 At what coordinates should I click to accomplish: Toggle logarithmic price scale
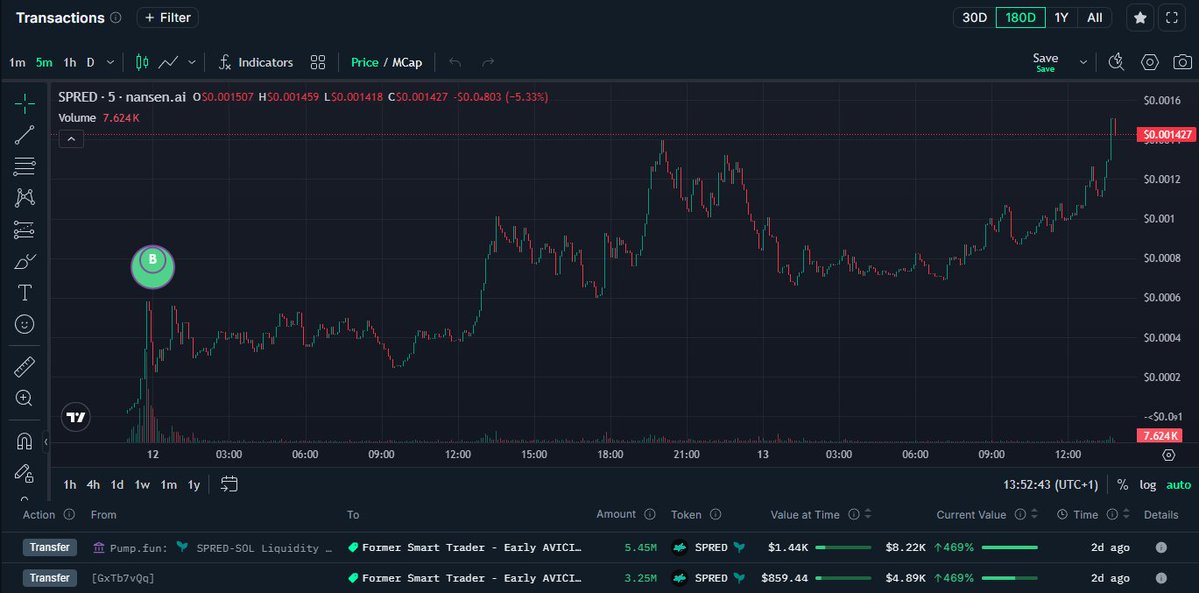click(x=1147, y=484)
